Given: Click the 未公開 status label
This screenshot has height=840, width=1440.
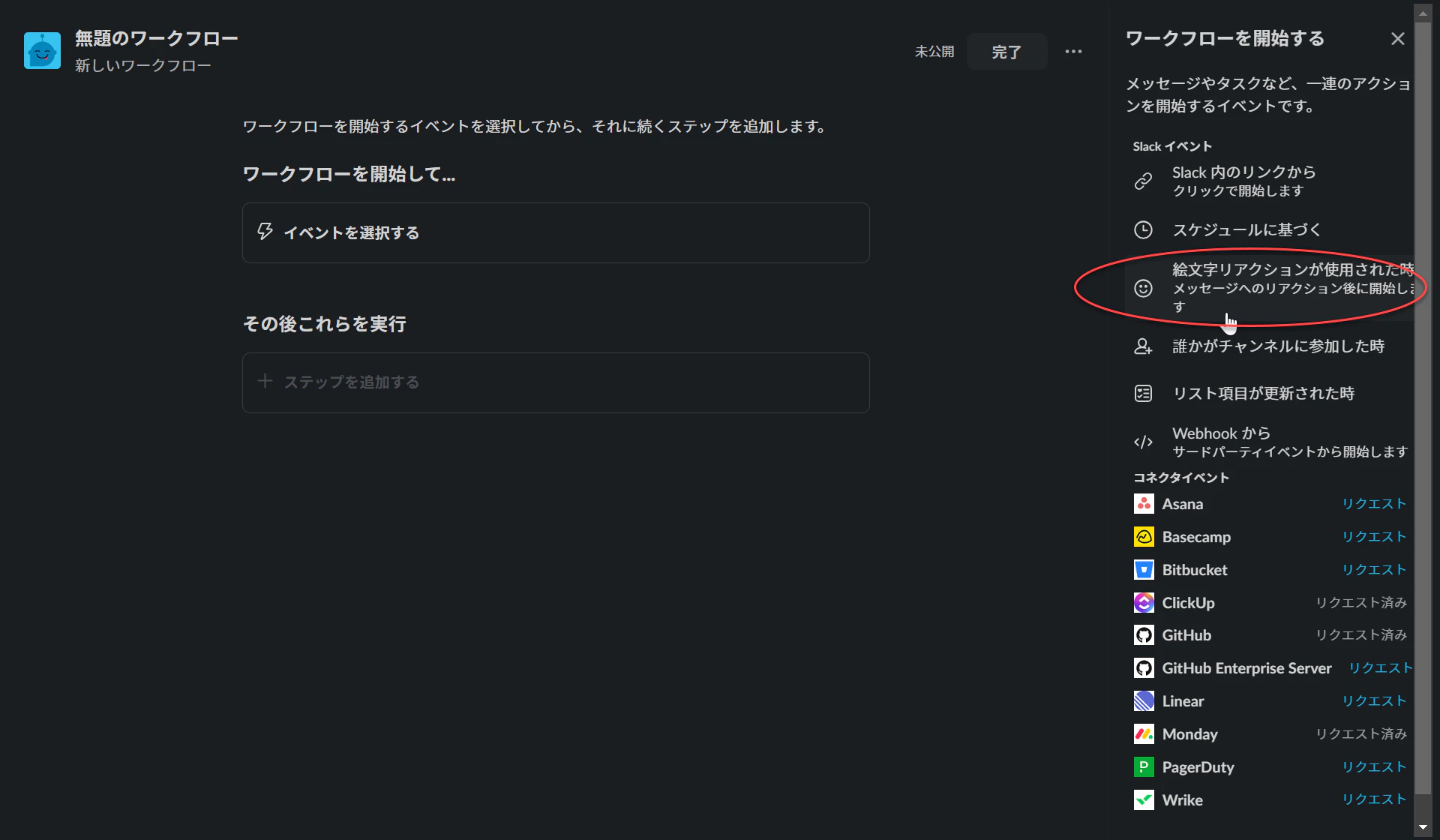Looking at the screenshot, I should (934, 52).
